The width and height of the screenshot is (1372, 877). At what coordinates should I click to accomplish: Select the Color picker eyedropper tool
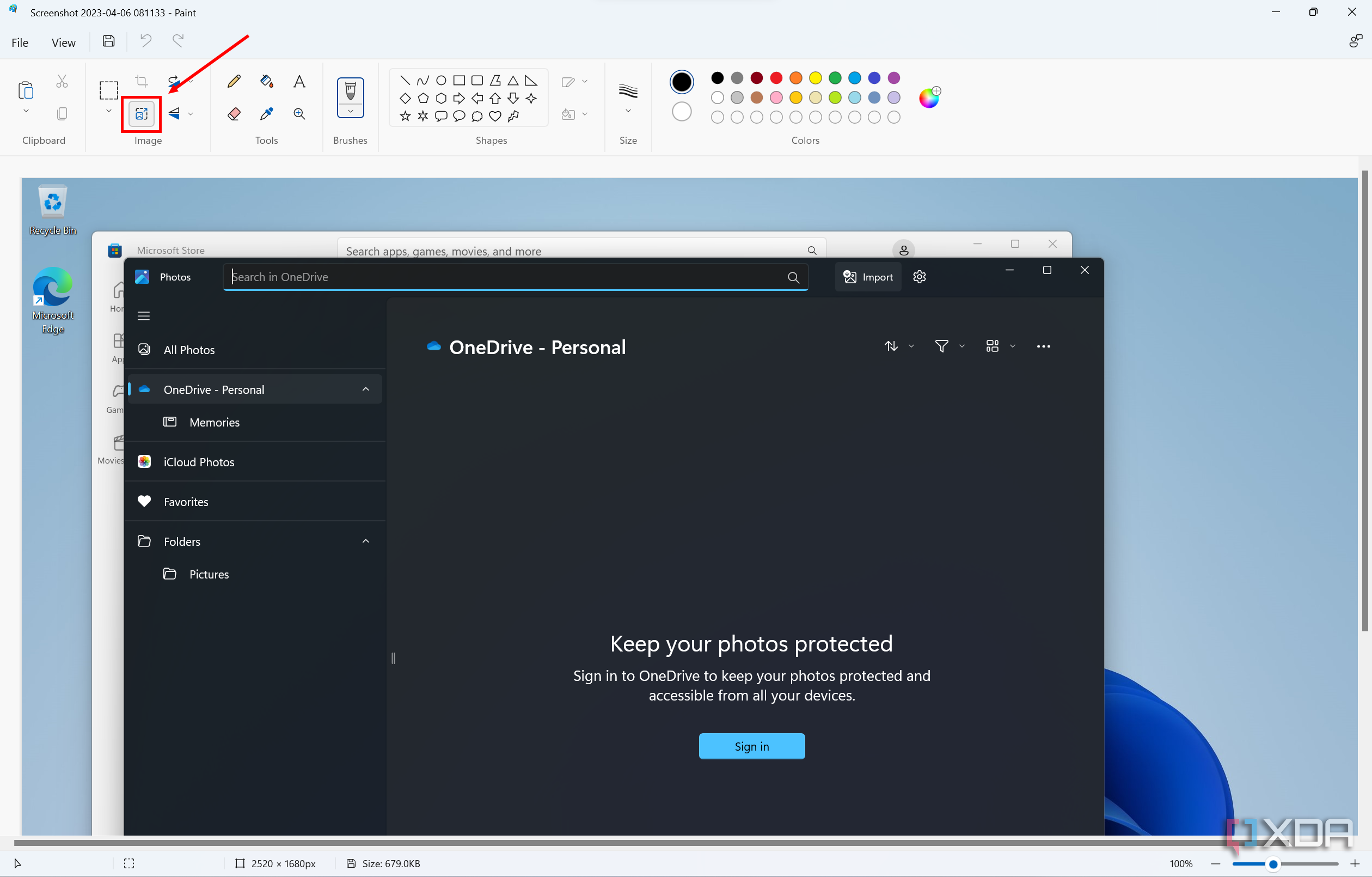tap(266, 113)
